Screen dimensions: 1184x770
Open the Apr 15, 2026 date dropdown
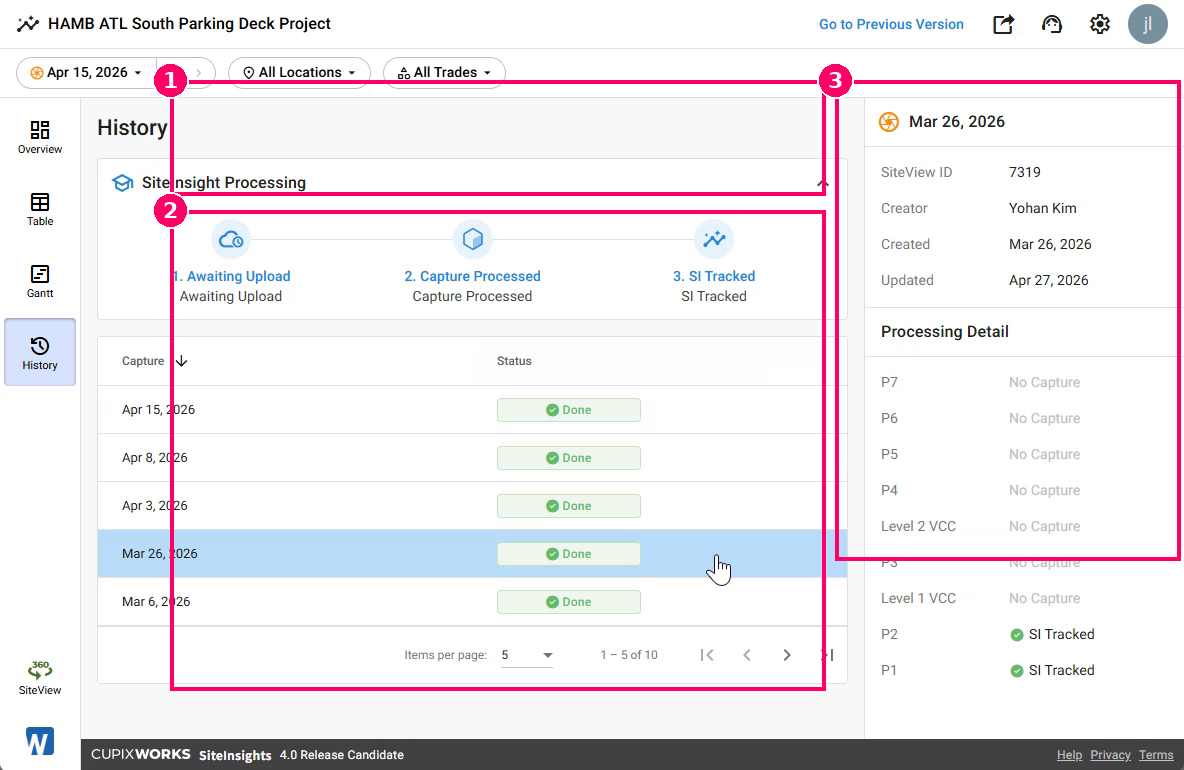tap(86, 72)
